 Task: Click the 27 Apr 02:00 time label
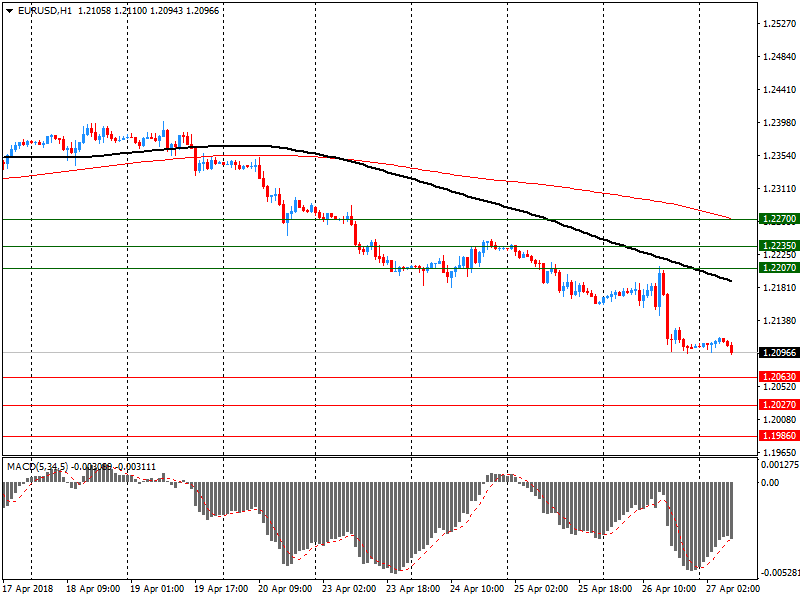click(x=733, y=589)
